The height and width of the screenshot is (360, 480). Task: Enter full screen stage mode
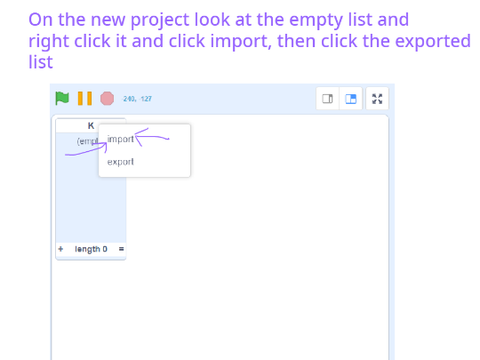point(377,99)
